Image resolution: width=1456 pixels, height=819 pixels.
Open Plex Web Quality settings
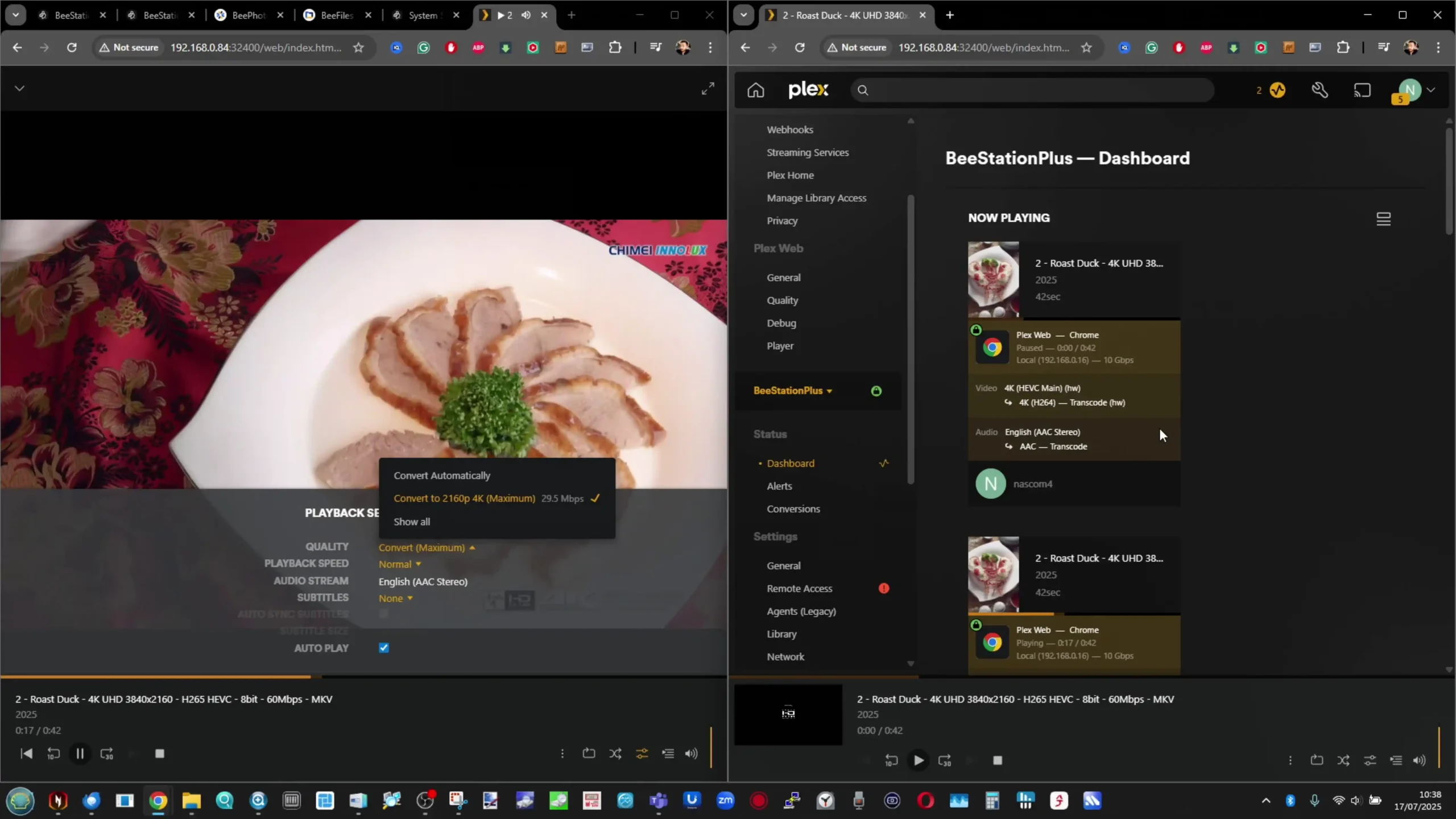[x=782, y=300]
